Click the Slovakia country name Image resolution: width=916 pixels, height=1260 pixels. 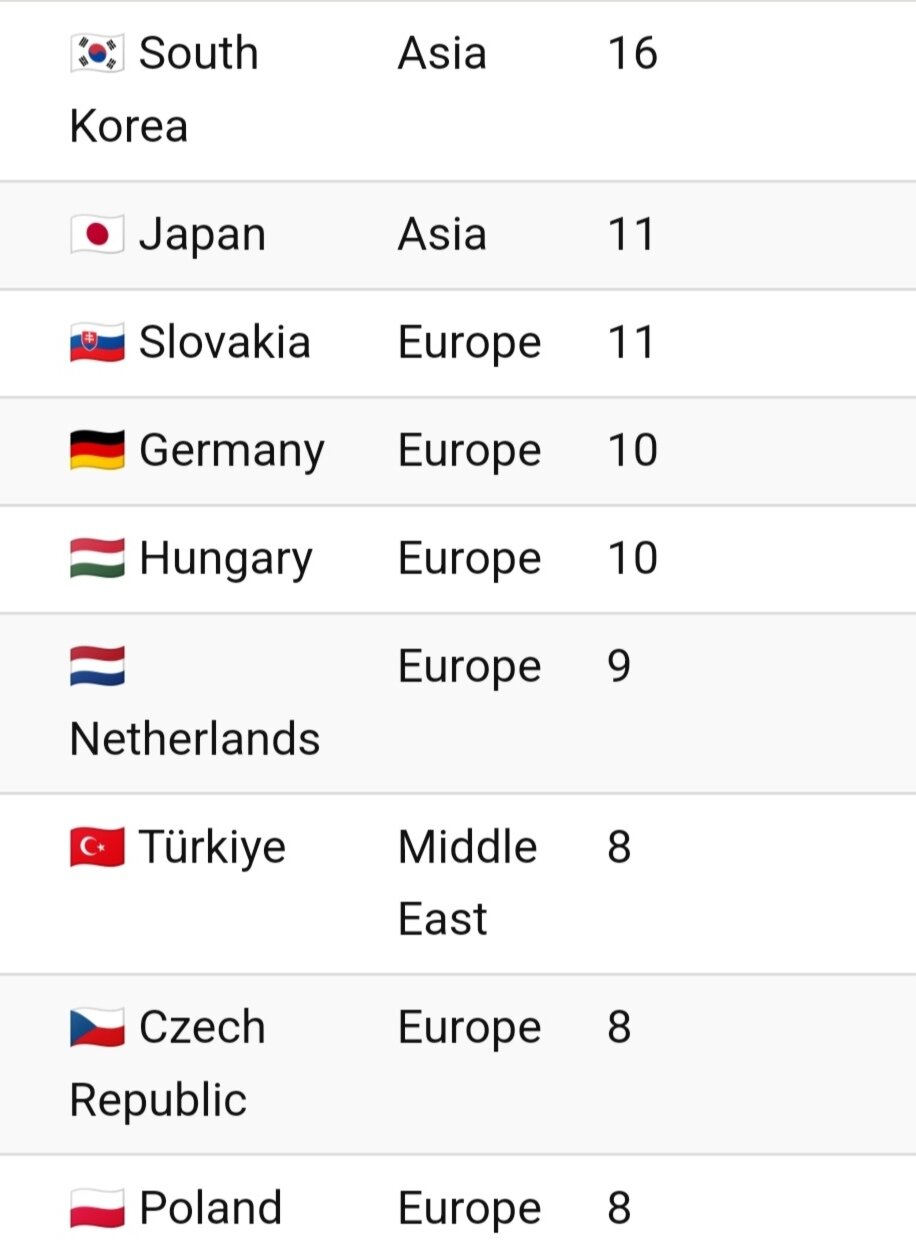point(225,343)
